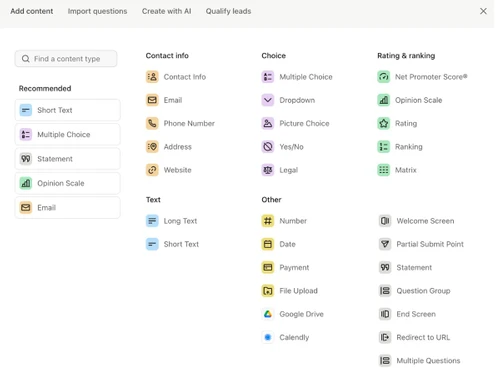Click the Picture Choice icon
The height and width of the screenshot is (375, 500).
click(268, 124)
